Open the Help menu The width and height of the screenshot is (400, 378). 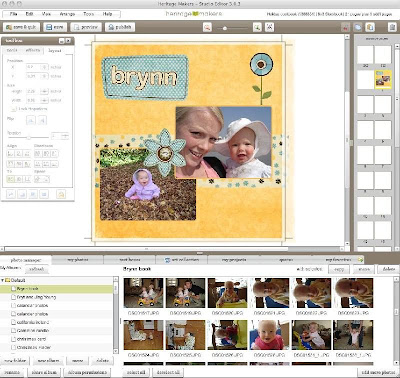107,14
